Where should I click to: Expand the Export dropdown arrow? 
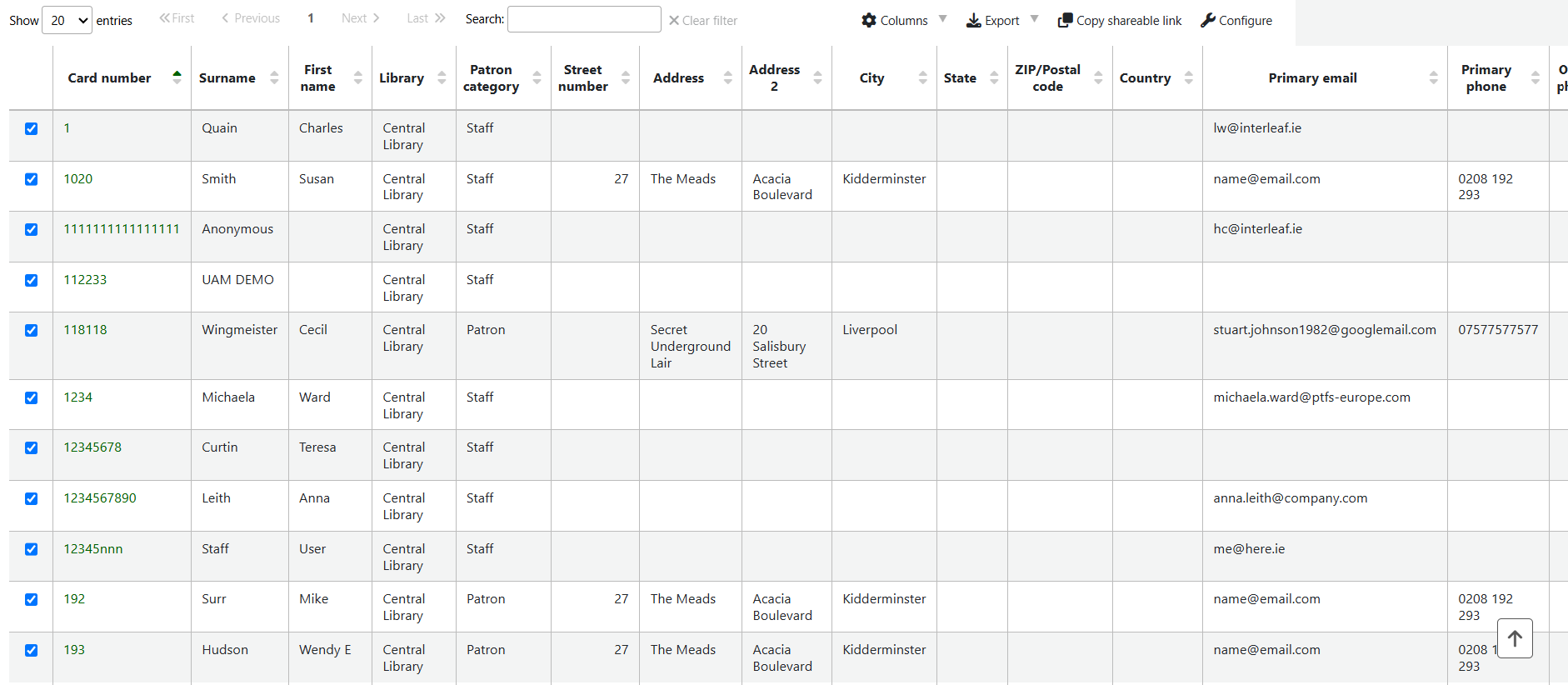(1034, 19)
